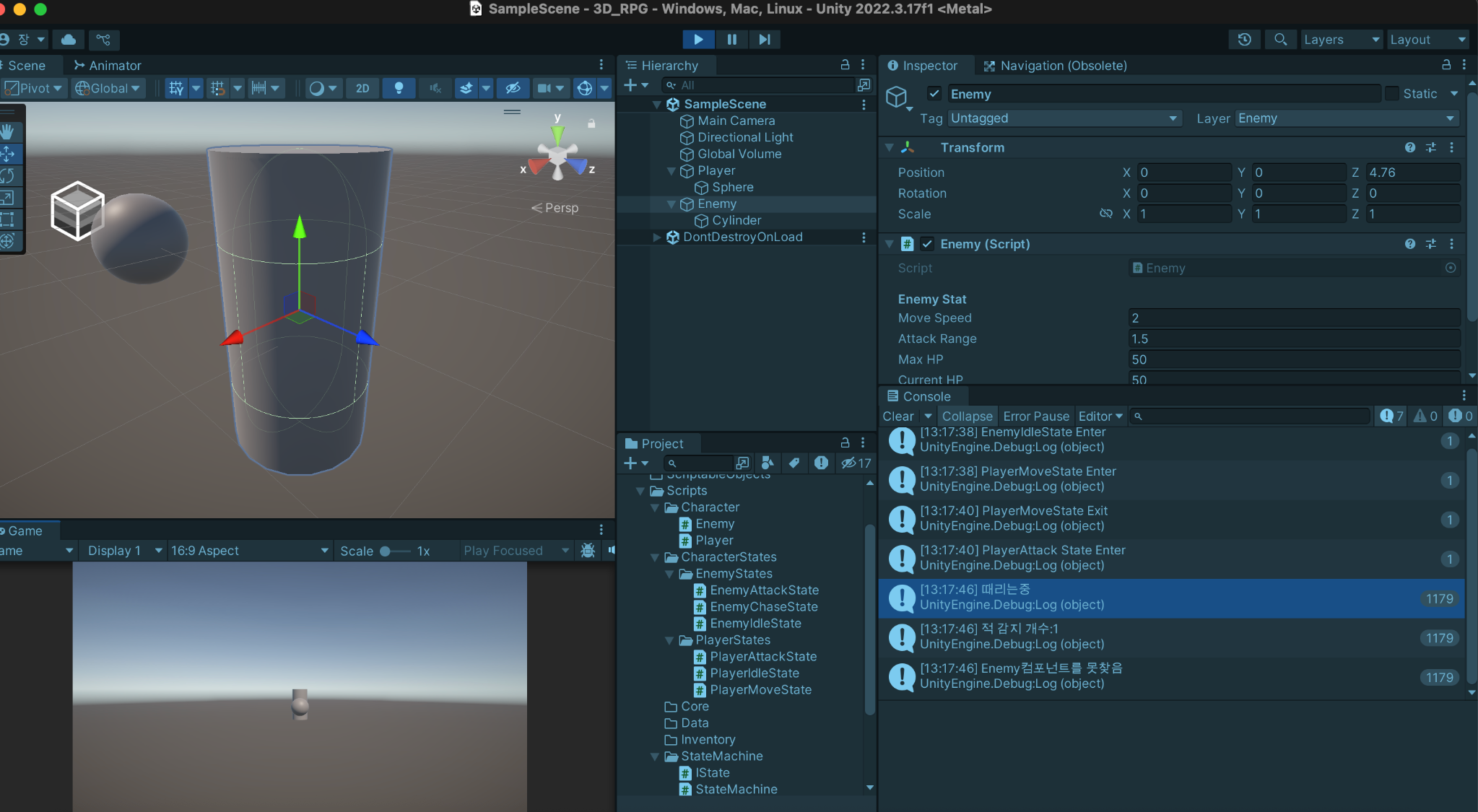
Task: Disable the Enemy script component checkbox
Action: 927,244
